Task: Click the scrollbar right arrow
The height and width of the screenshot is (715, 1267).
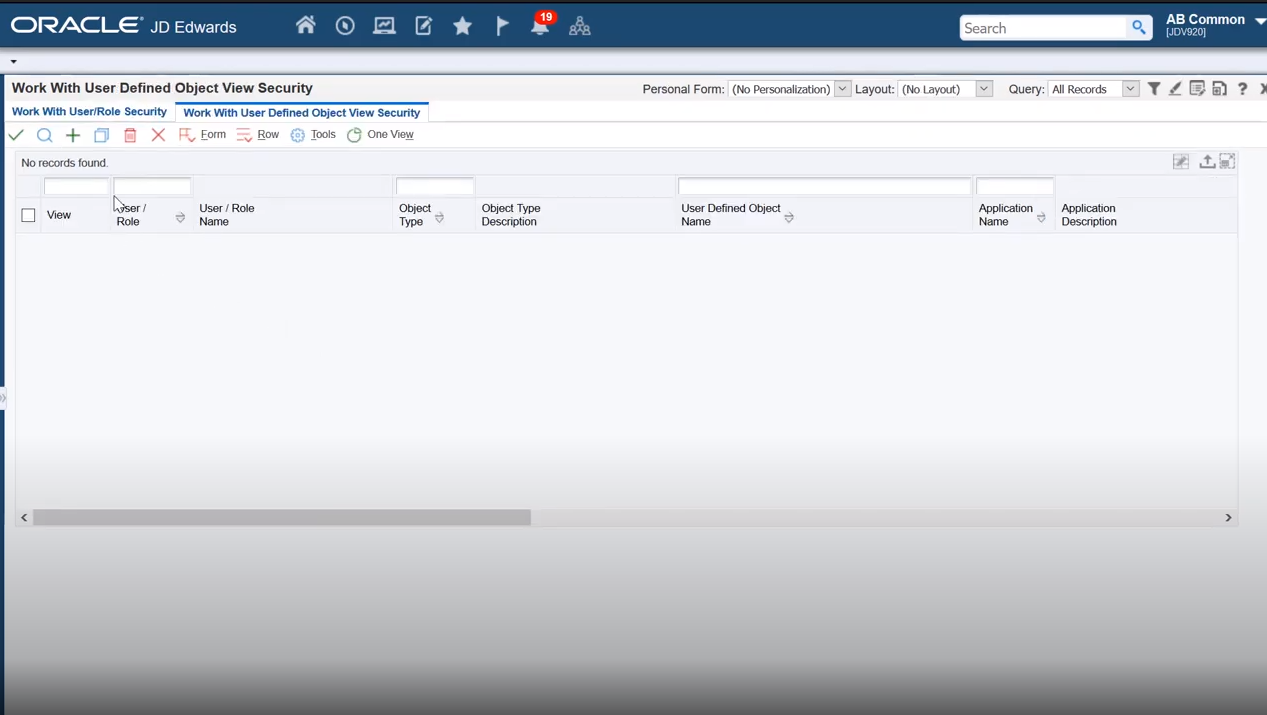Action: pos(1229,517)
